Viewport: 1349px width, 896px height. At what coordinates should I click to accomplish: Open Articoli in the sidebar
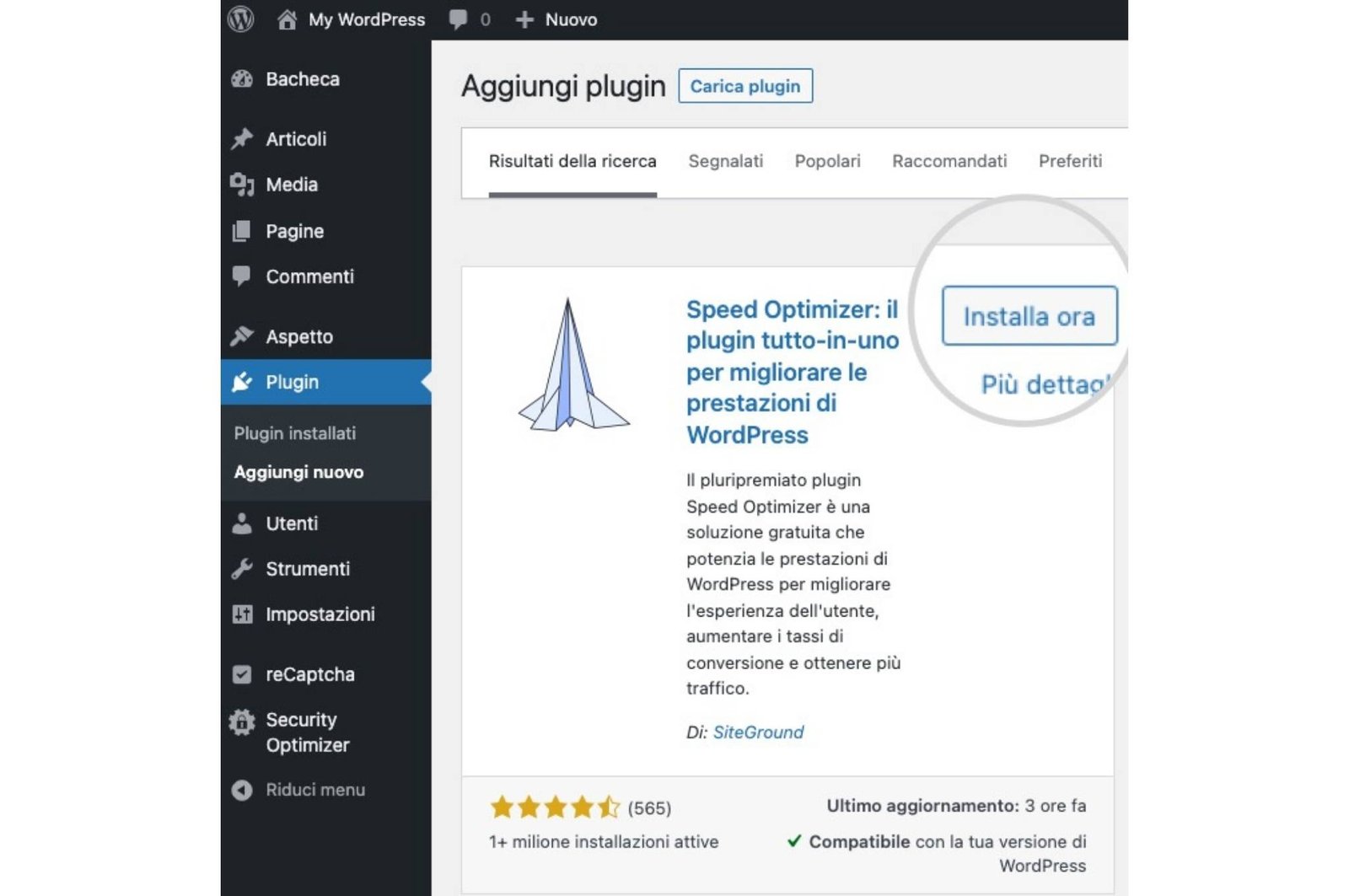[296, 139]
